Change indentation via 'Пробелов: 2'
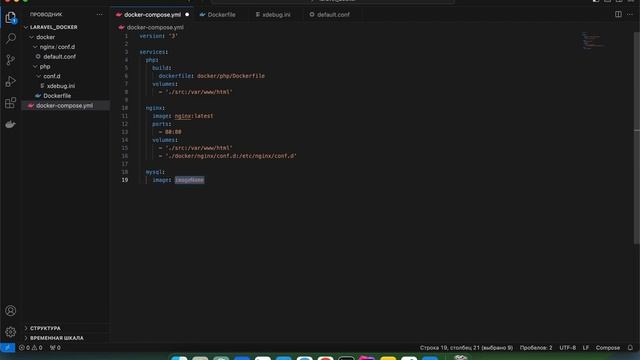This screenshot has width=640, height=360. click(536, 348)
